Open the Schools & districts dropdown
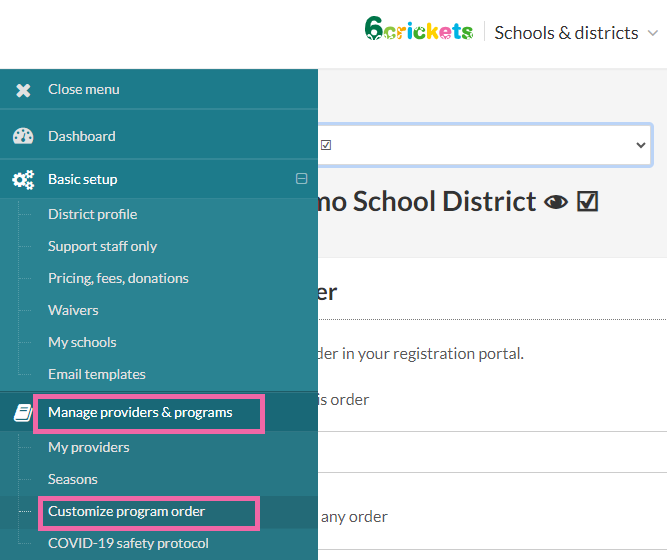This screenshot has height=560, width=667. click(x=653, y=33)
